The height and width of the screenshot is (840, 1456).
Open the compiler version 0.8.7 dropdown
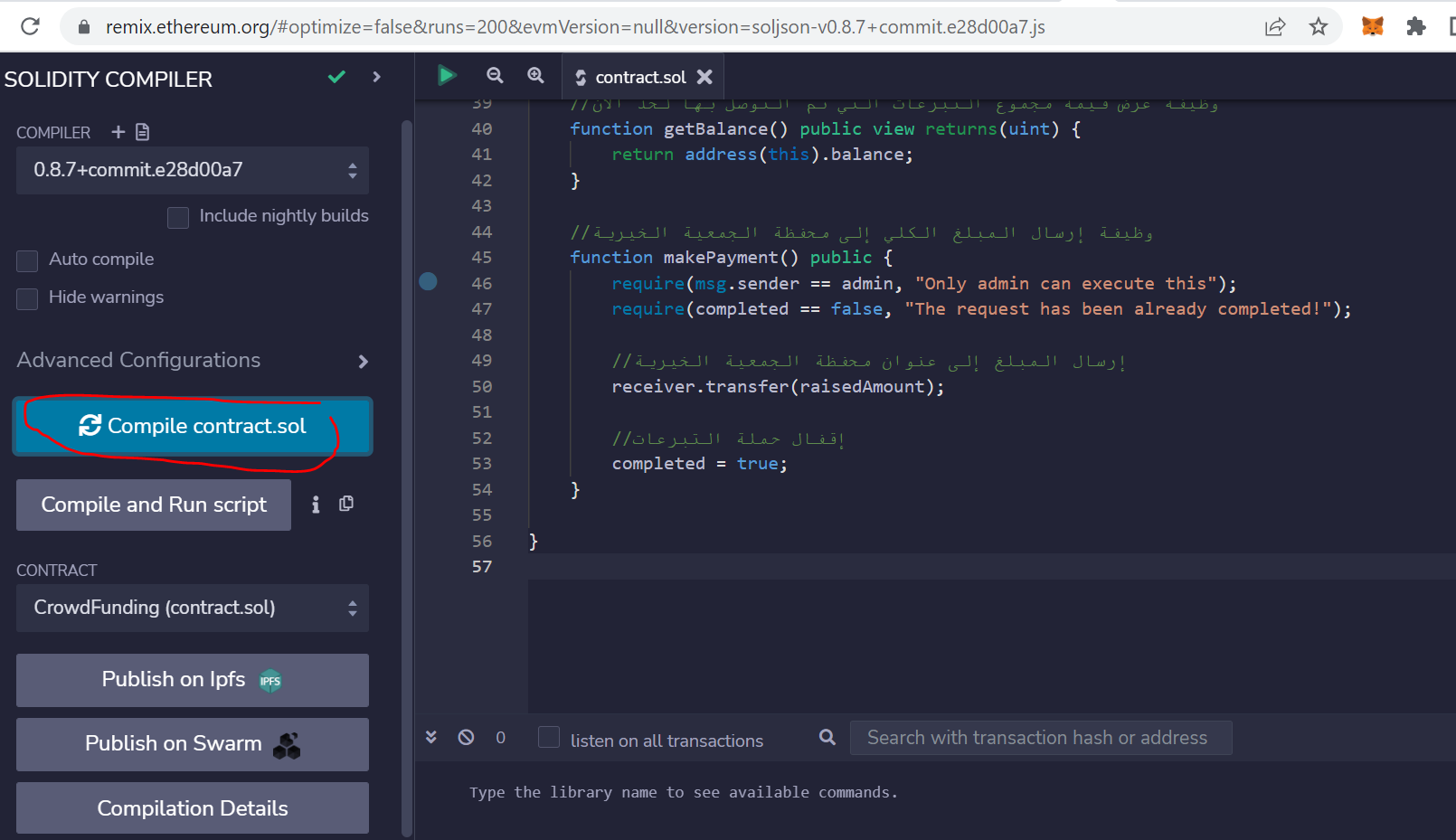coord(192,170)
